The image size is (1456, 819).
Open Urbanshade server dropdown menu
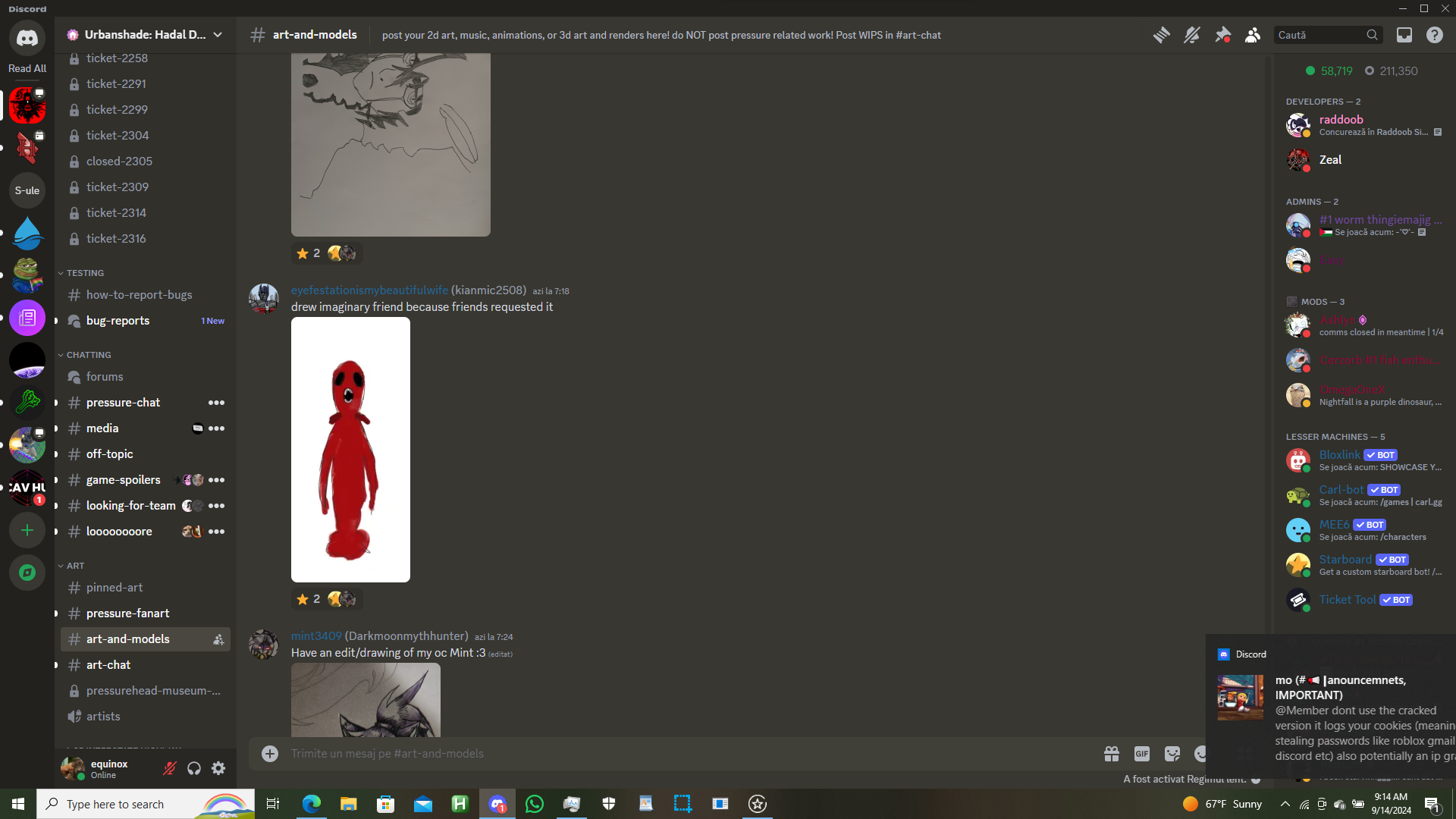coord(218,35)
